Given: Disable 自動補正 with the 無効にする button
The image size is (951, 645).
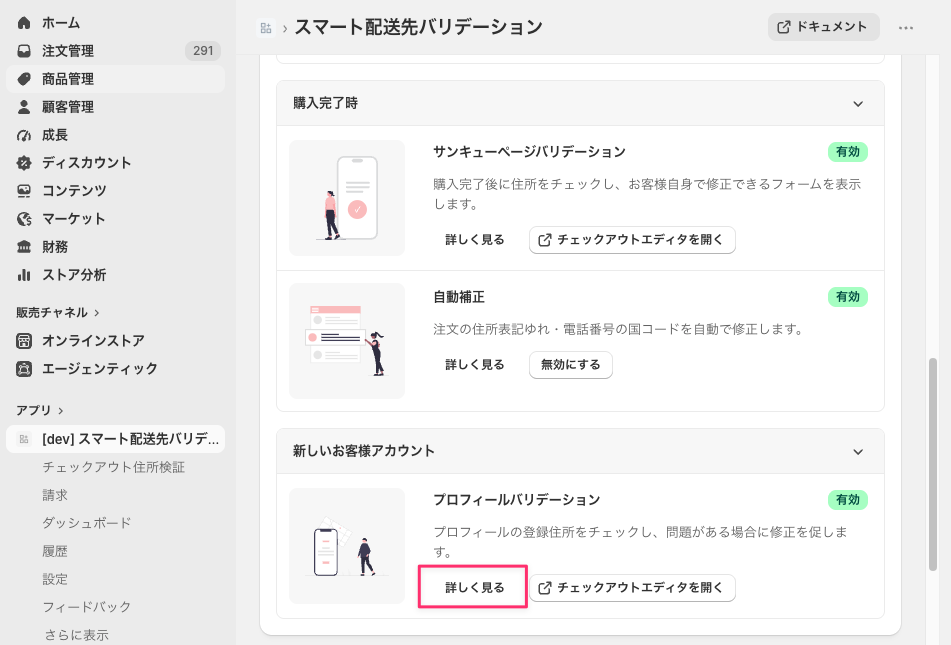Looking at the screenshot, I should pos(571,365).
